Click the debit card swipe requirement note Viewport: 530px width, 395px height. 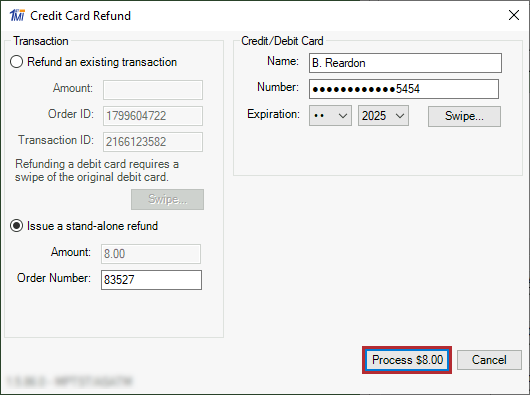[97, 170]
